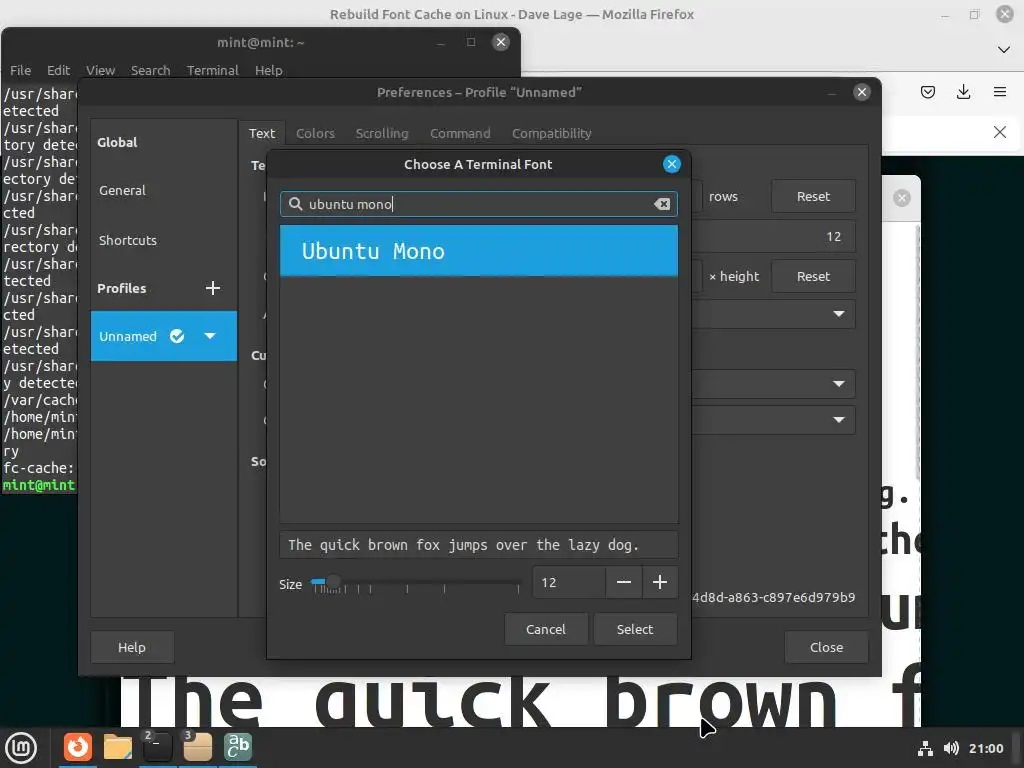Open the terminal View menu
1024x768 pixels.
point(101,71)
